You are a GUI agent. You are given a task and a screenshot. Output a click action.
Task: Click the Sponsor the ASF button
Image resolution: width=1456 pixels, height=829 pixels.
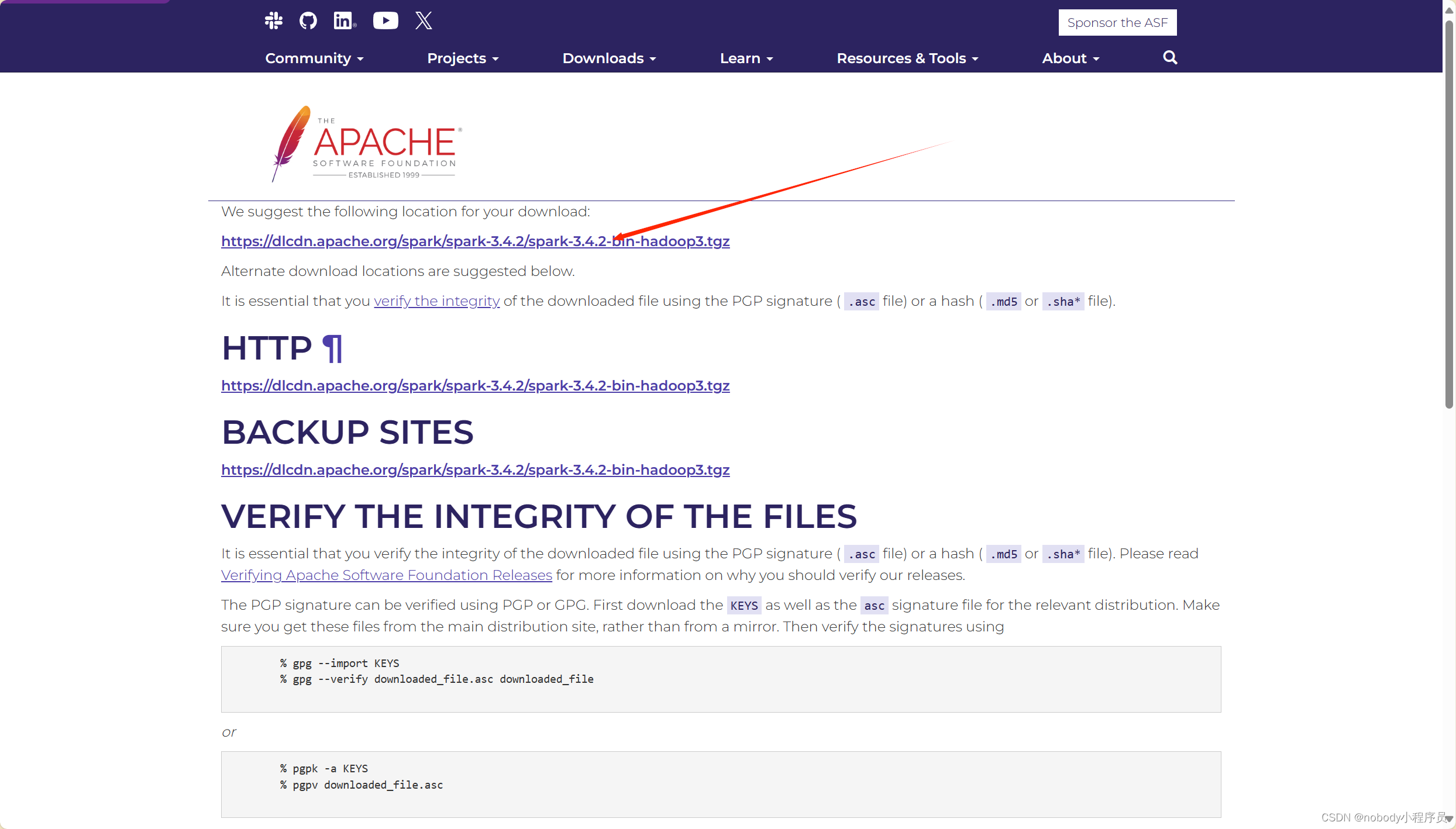click(x=1117, y=23)
